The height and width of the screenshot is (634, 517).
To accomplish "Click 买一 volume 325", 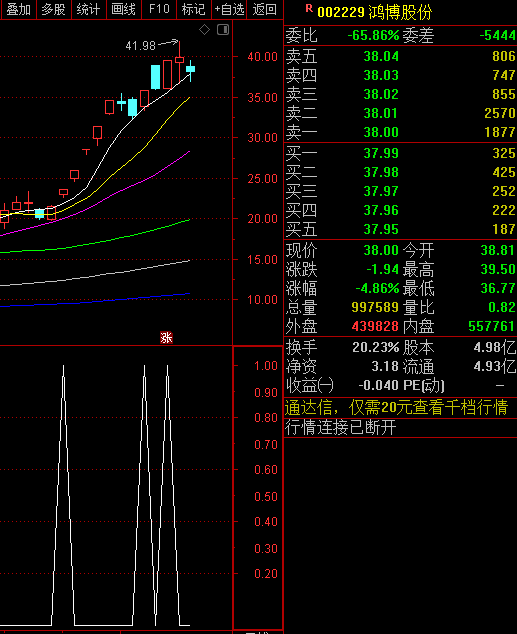I will pos(504,153).
